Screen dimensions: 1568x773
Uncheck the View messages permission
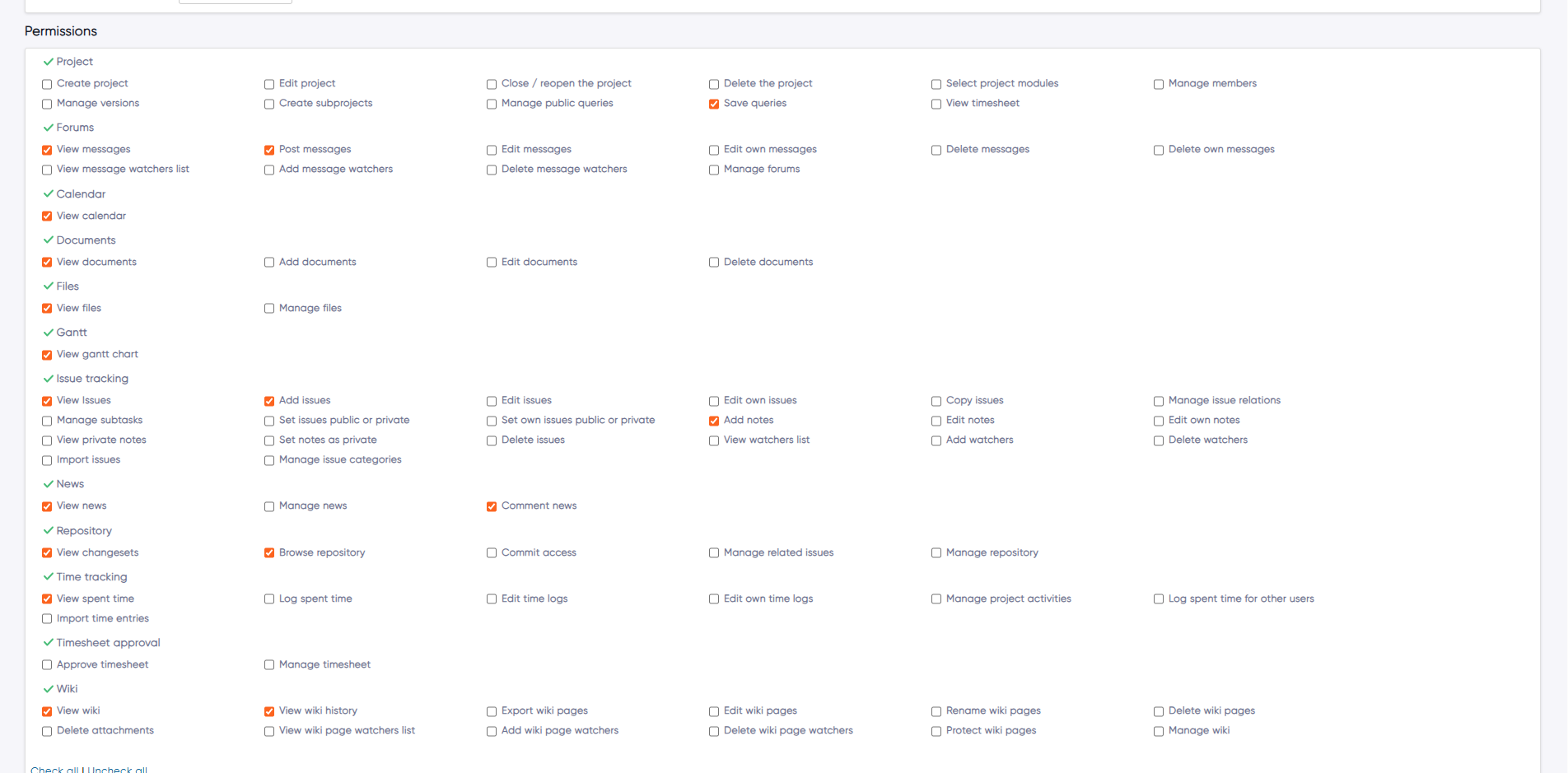point(46,150)
